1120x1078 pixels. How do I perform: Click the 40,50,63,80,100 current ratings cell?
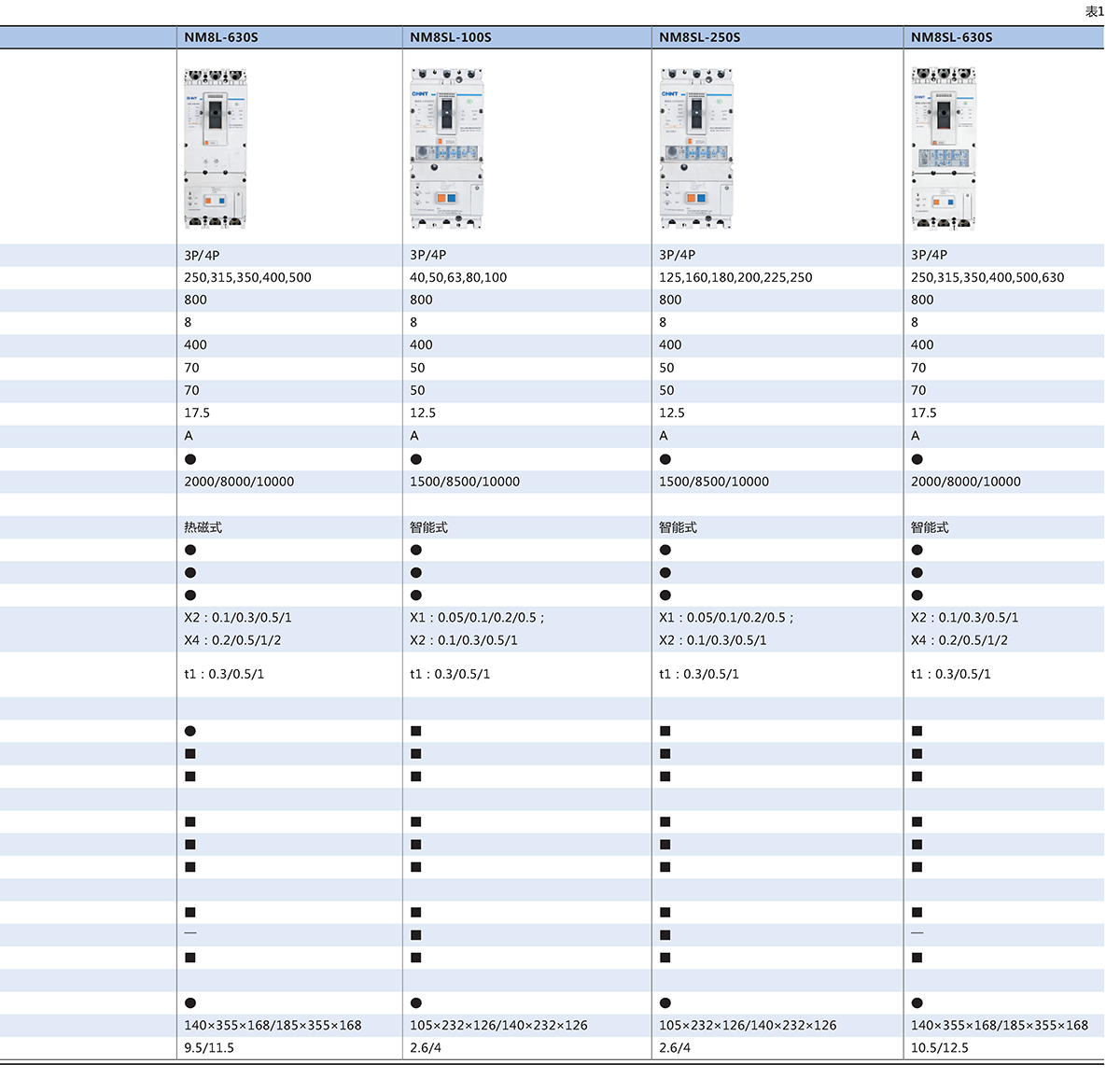(458, 277)
